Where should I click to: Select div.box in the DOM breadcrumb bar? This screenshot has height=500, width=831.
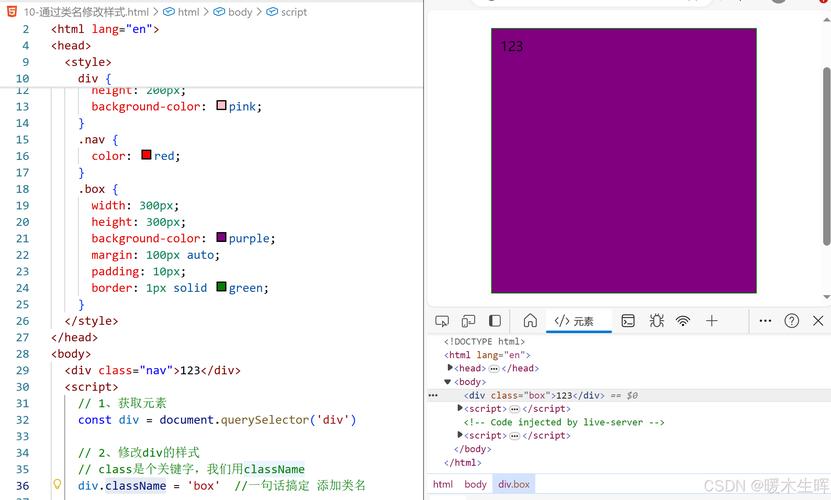[x=513, y=484]
